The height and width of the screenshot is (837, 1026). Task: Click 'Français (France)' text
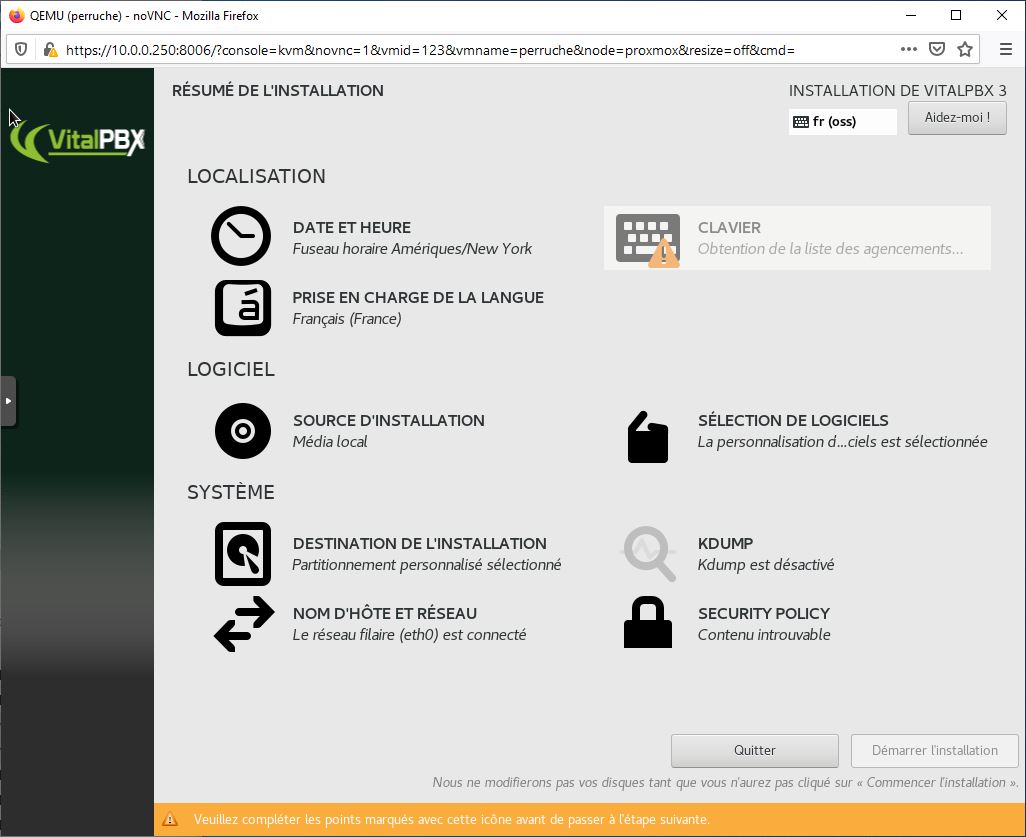pyautogui.click(x=347, y=319)
